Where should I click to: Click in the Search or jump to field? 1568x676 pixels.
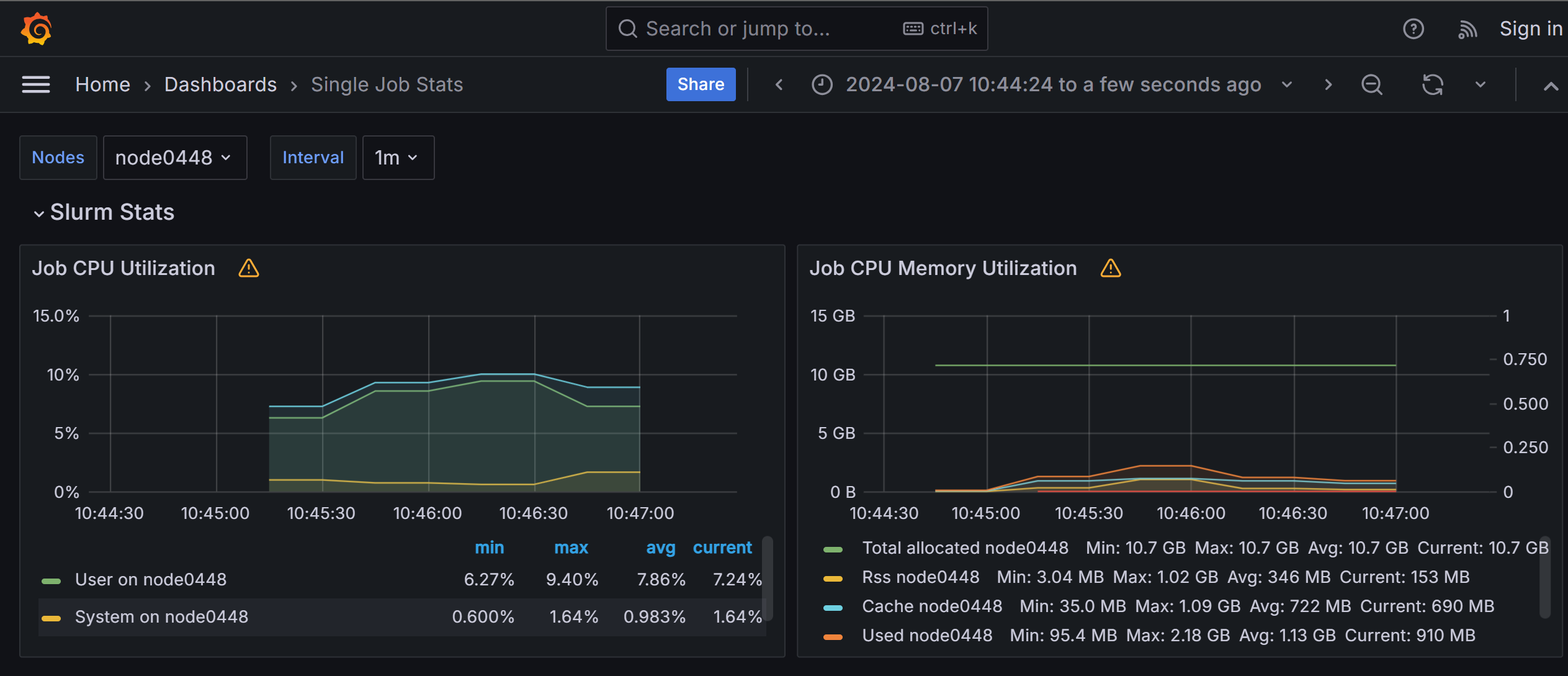tap(796, 29)
